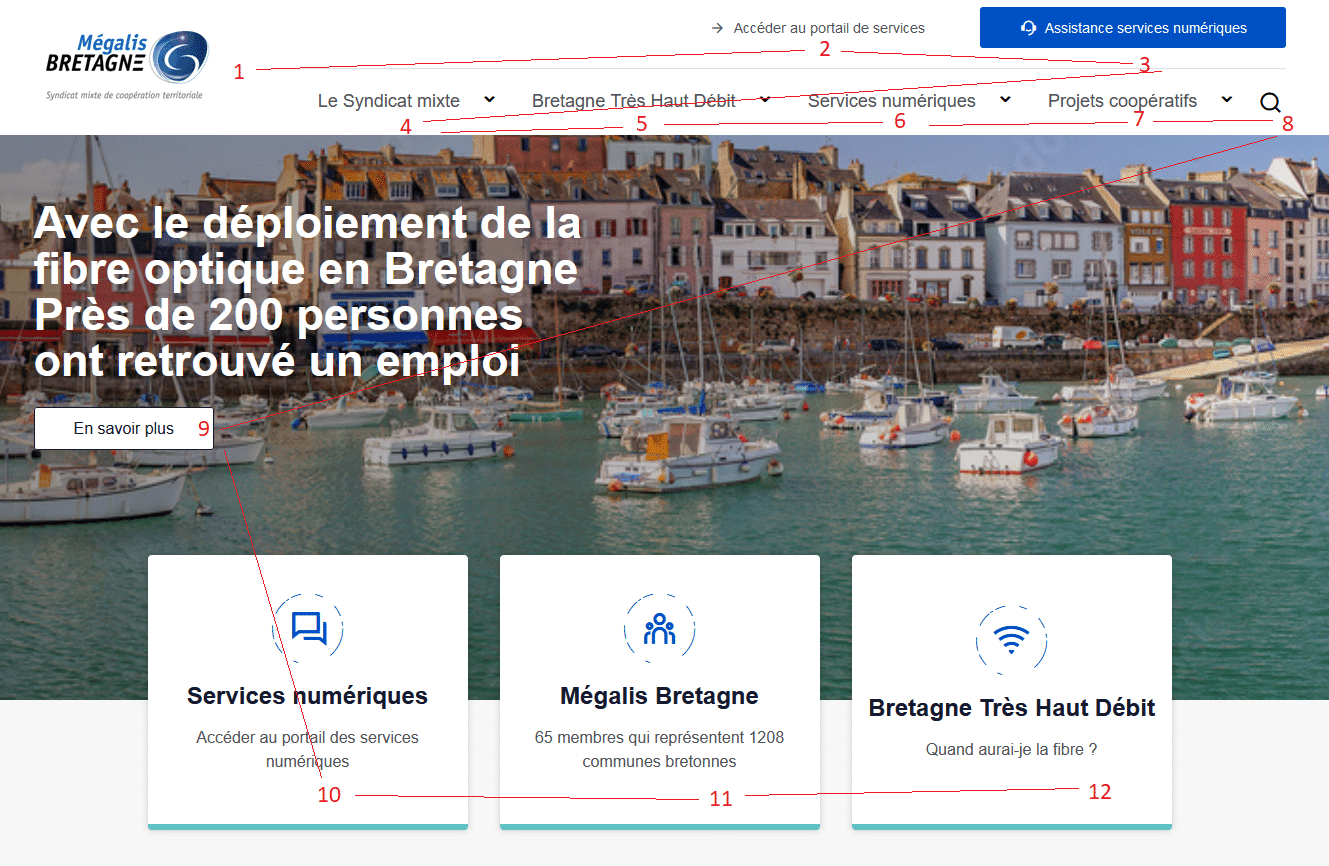Open the Mégalis Bretagne card title
The height and width of the screenshot is (866, 1329).
coord(660,696)
